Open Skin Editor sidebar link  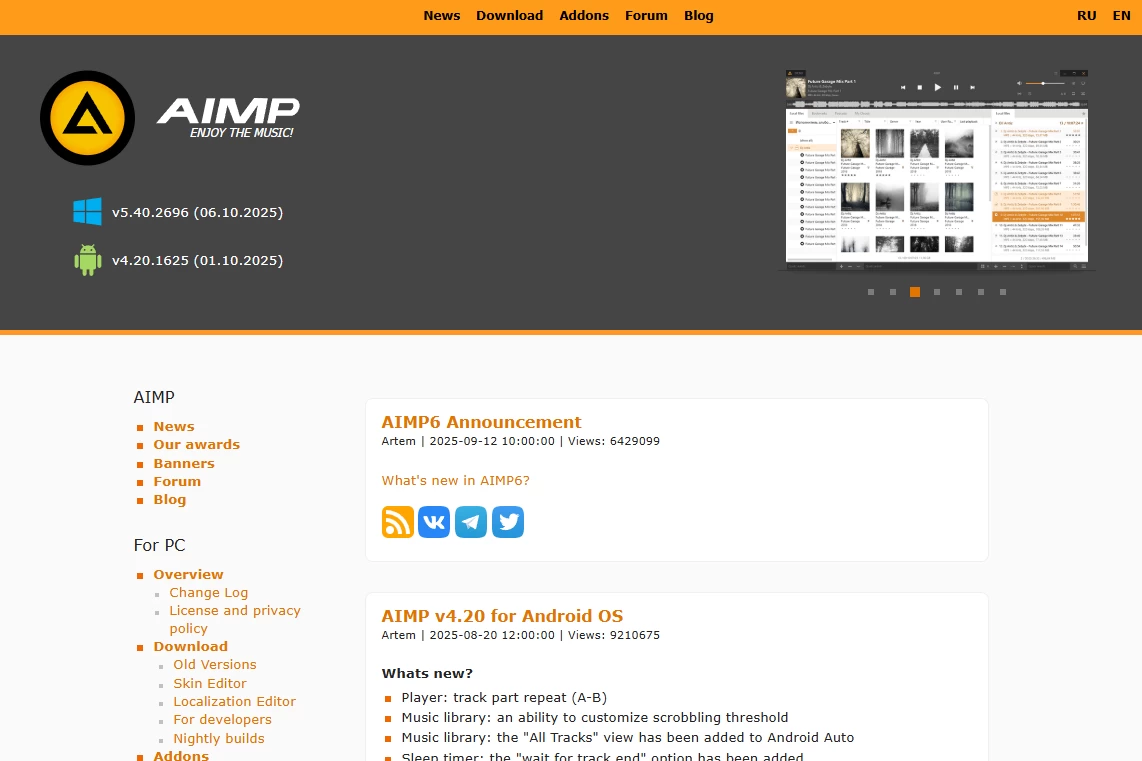click(x=210, y=683)
